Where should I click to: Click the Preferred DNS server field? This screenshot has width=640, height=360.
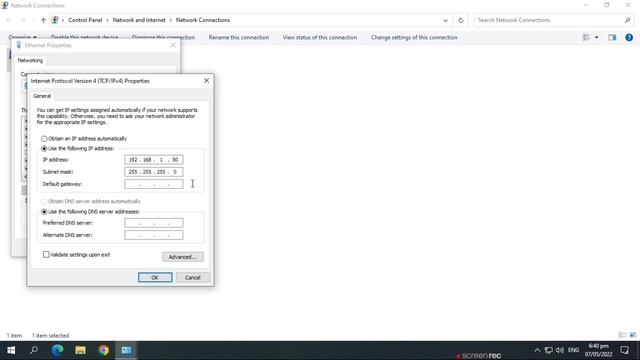pyautogui.click(x=153, y=223)
